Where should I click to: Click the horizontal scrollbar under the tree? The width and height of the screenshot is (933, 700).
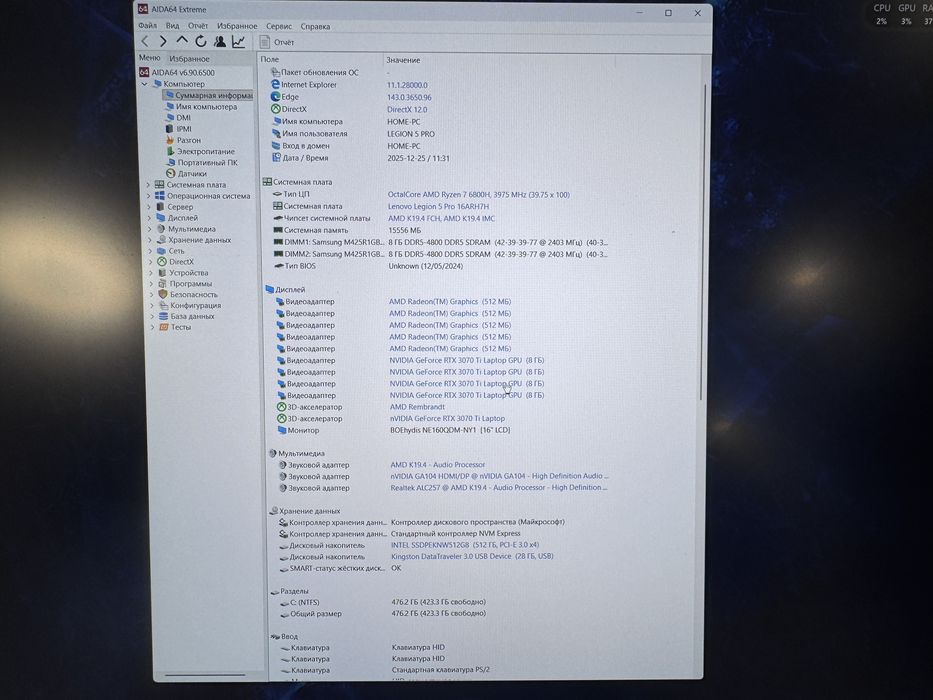205,675
